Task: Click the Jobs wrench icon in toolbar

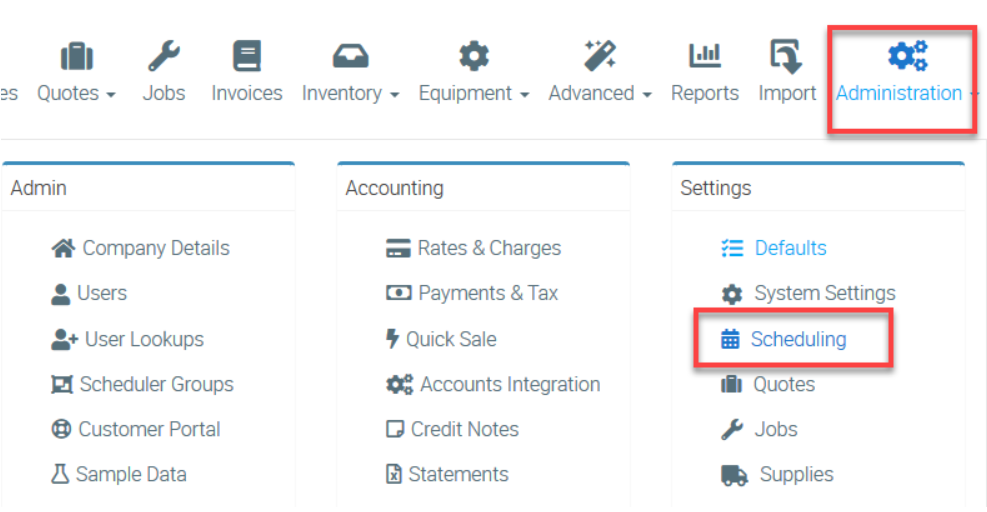Action: pyautogui.click(x=164, y=56)
